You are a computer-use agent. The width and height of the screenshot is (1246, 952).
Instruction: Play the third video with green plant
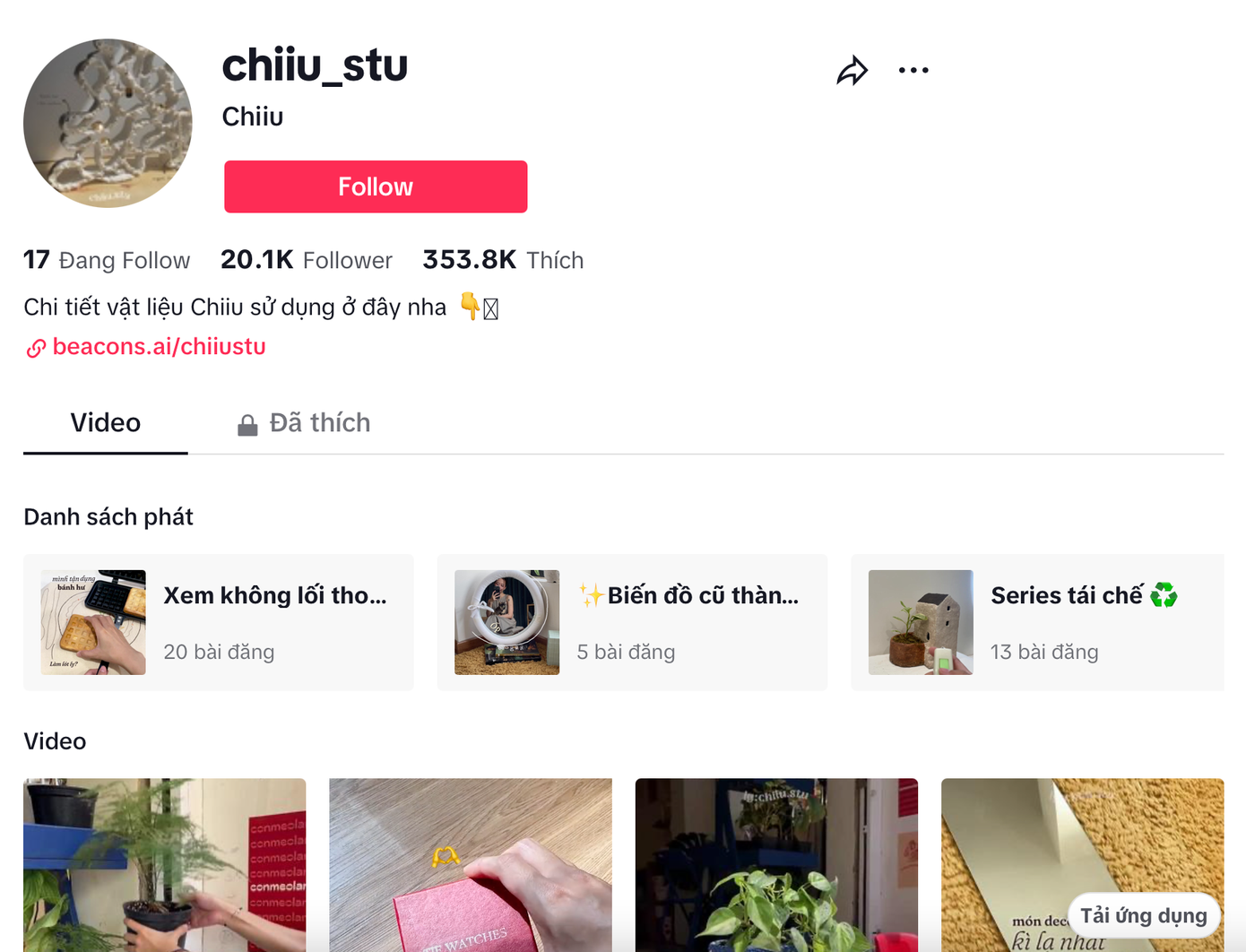coord(776,865)
